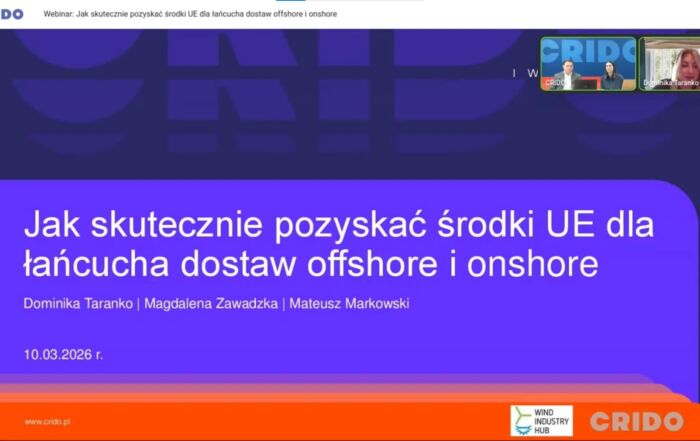Click the Dominika Taranko name label on video
Screen dimensions: 700x441
pyautogui.click(x=670, y=83)
